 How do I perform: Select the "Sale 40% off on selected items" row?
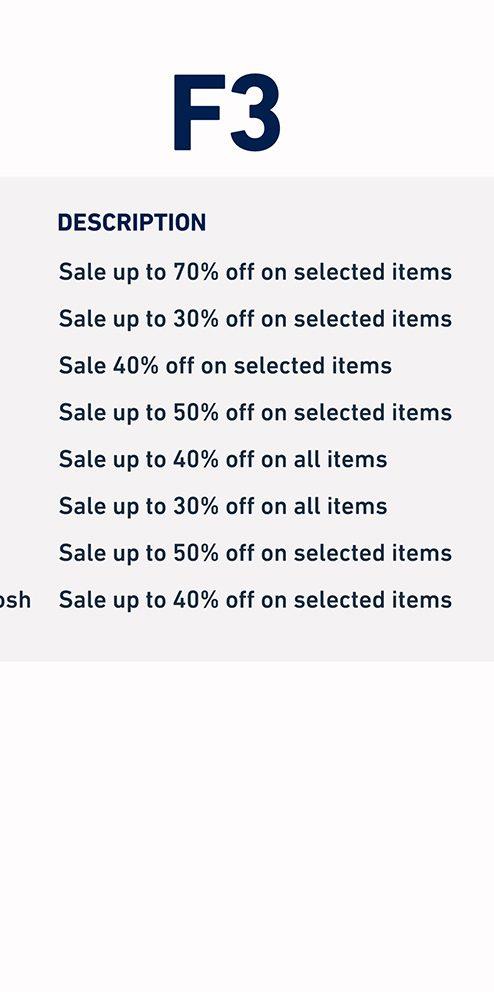(x=225, y=366)
